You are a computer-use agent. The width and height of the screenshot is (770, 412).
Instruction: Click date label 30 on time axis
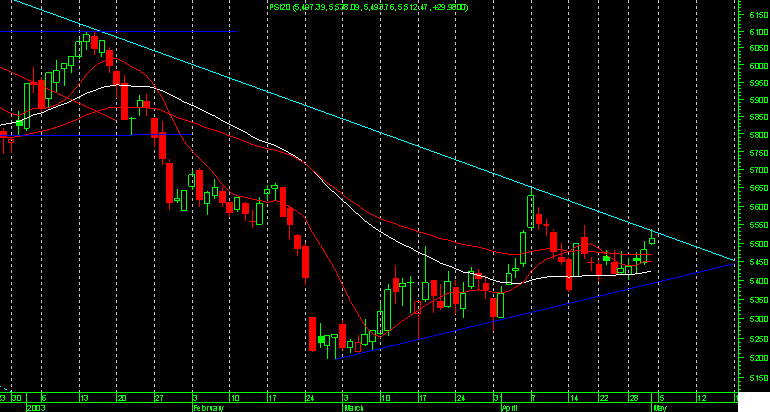17,398
